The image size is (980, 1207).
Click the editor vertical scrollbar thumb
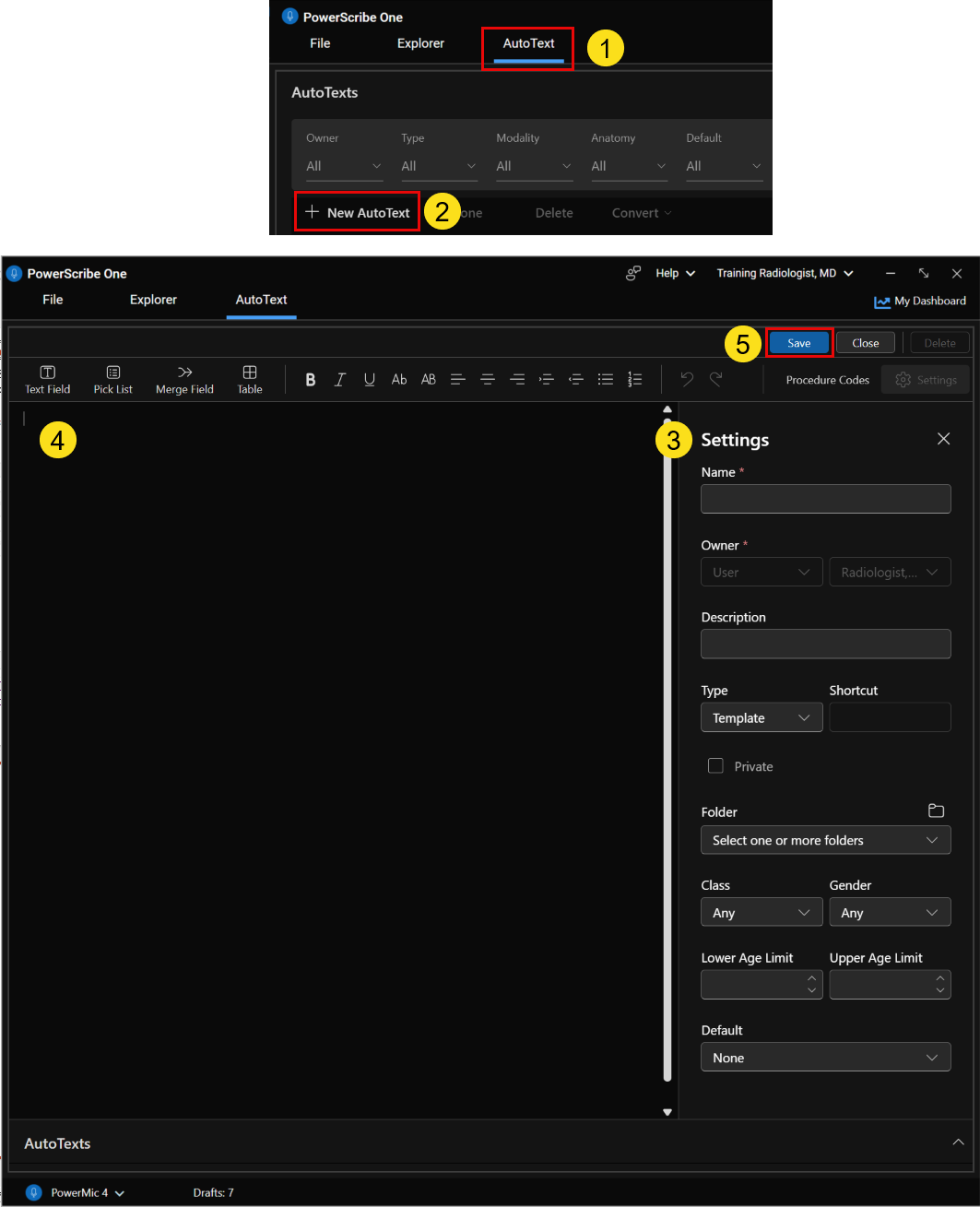click(x=667, y=749)
